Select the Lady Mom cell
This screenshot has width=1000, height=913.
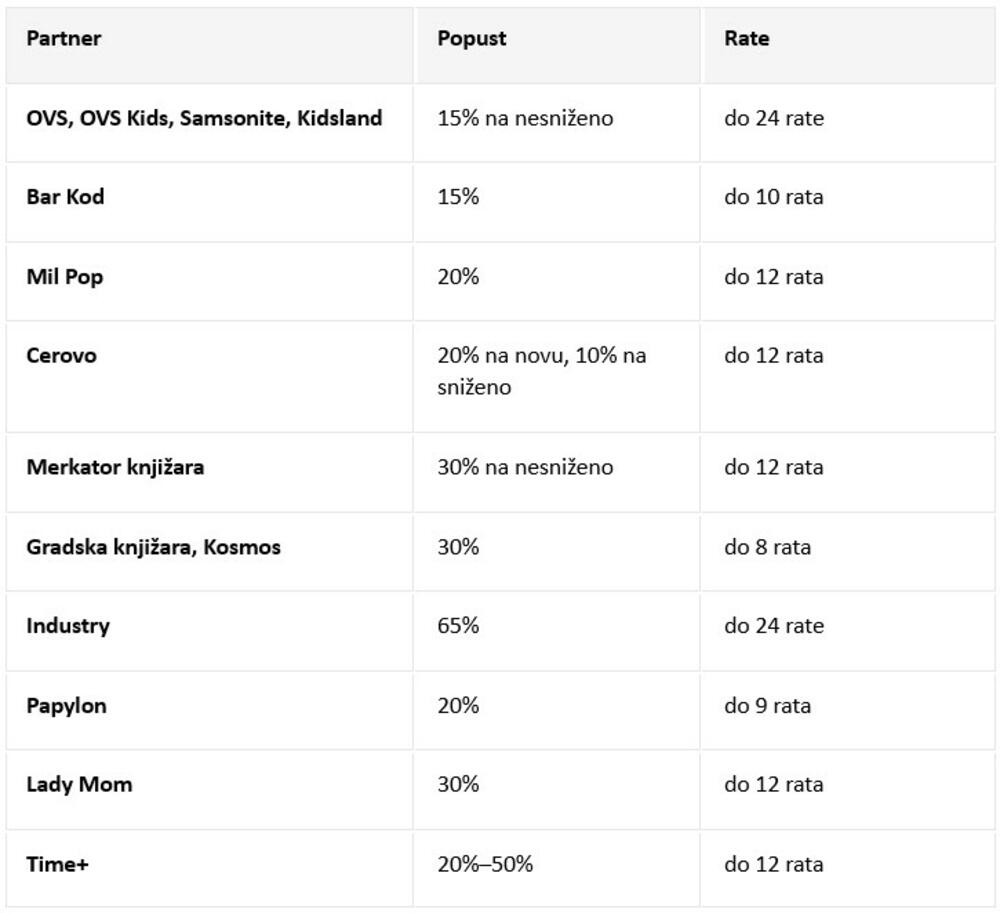[x=79, y=785]
